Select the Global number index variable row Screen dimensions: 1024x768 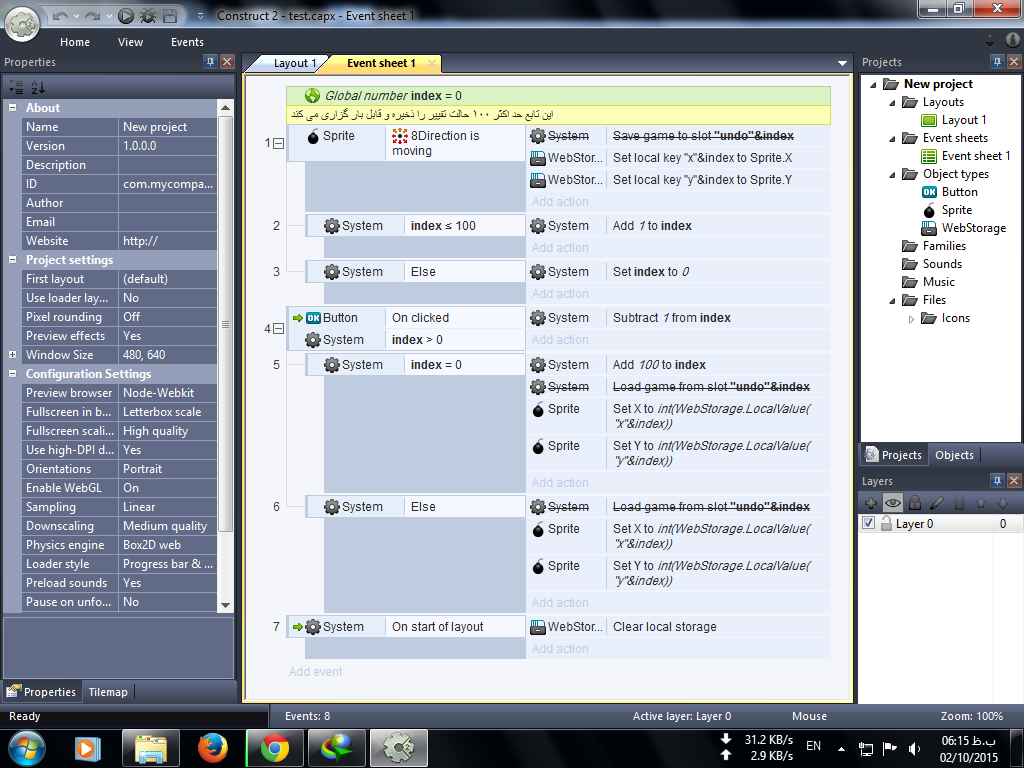tap(558, 95)
